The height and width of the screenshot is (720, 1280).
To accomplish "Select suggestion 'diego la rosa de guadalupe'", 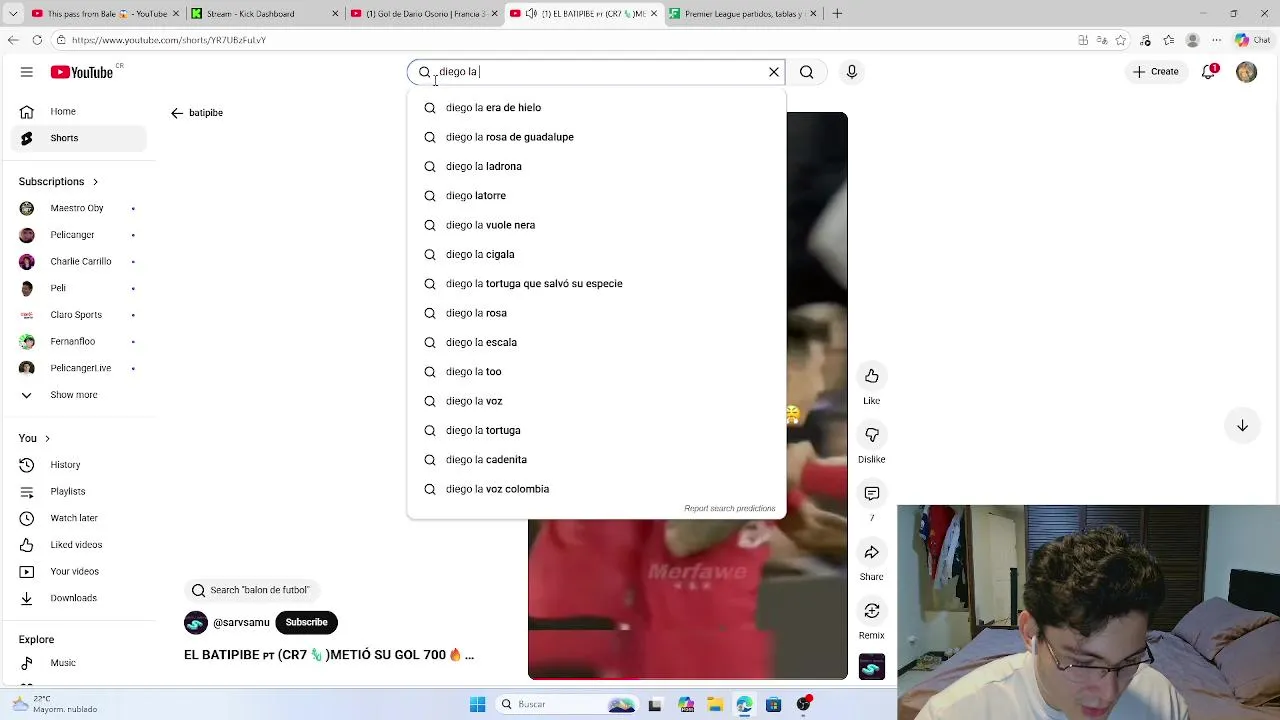I will pos(597,137).
